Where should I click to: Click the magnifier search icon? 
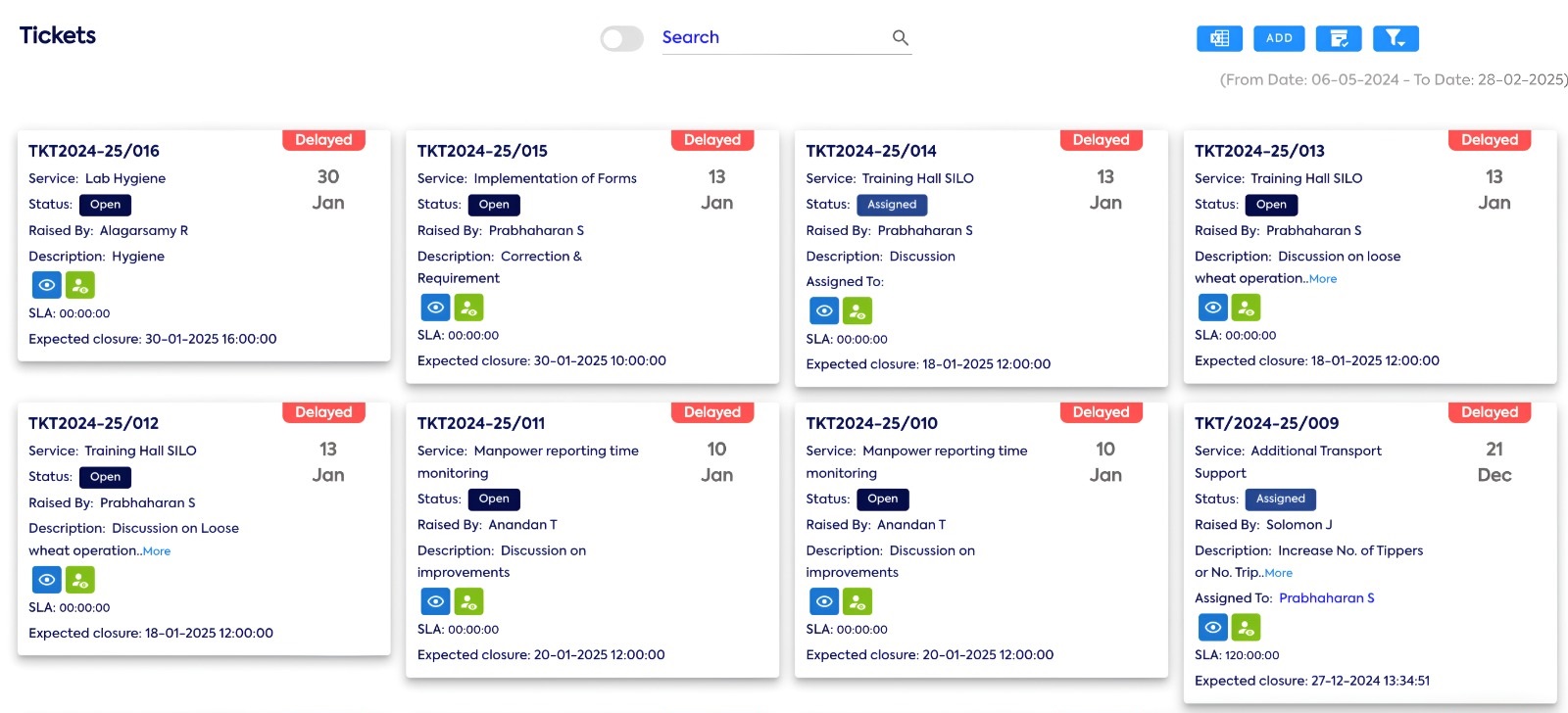(x=901, y=37)
